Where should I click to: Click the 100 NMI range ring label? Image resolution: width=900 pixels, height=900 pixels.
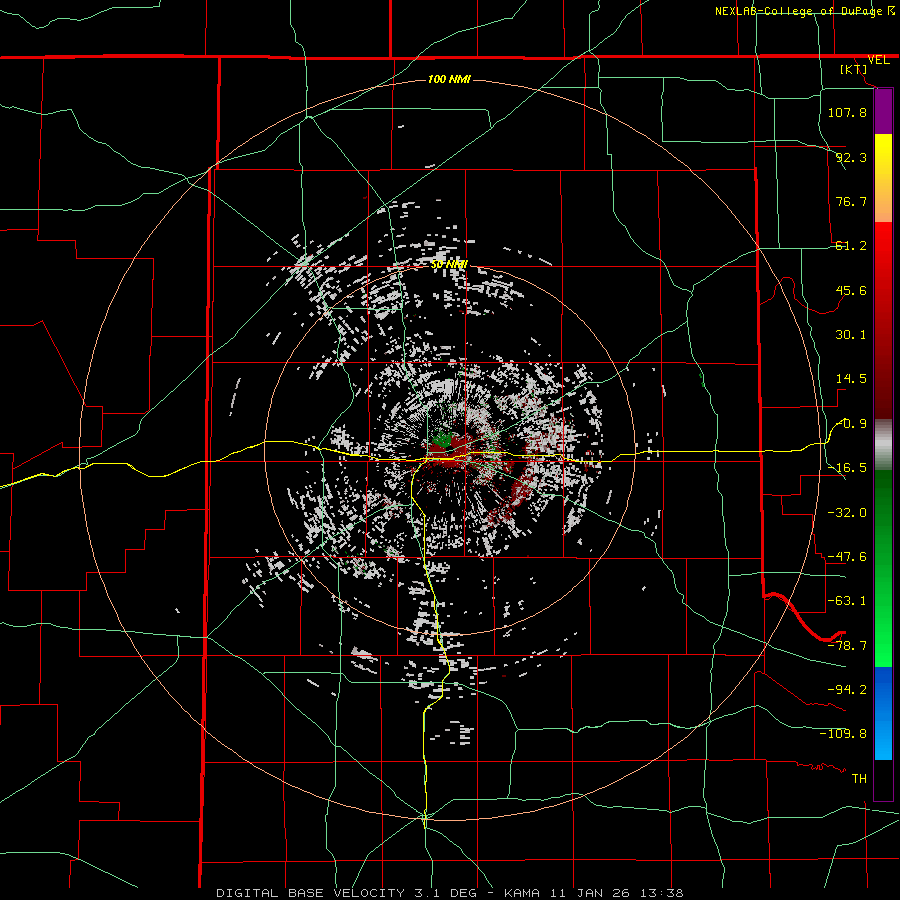pos(449,79)
